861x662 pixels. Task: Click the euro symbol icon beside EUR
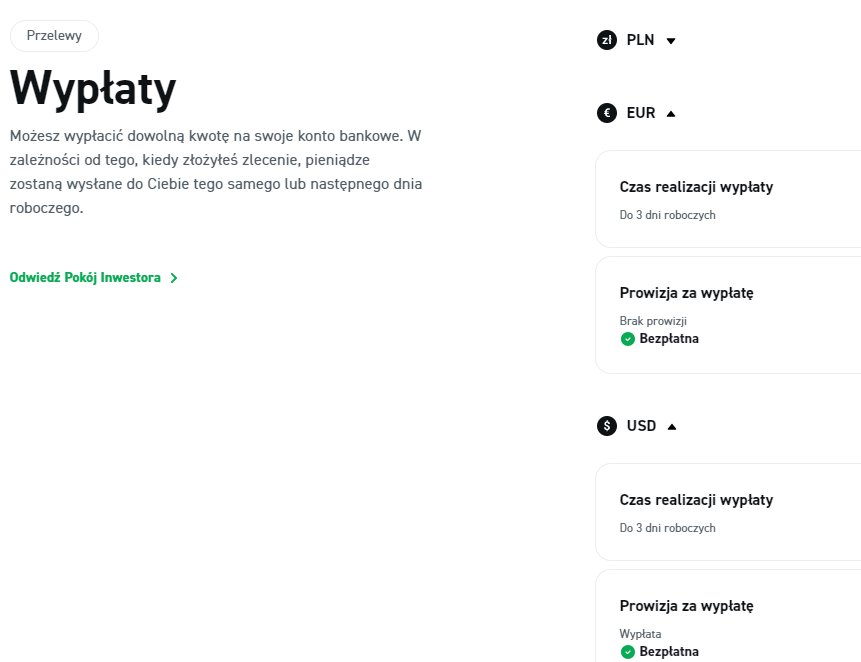pos(606,113)
